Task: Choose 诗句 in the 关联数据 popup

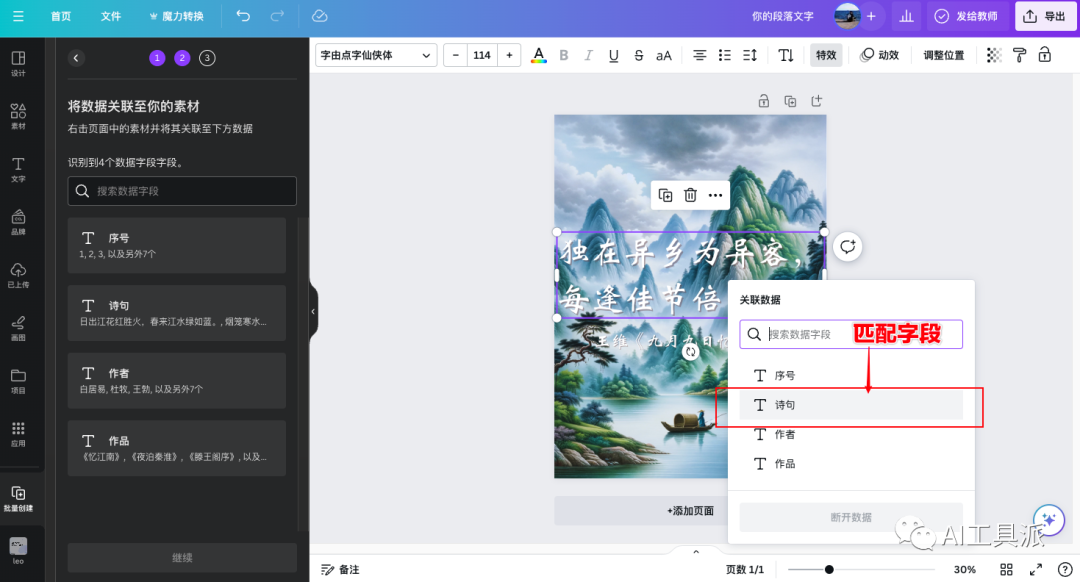Action: coord(851,405)
